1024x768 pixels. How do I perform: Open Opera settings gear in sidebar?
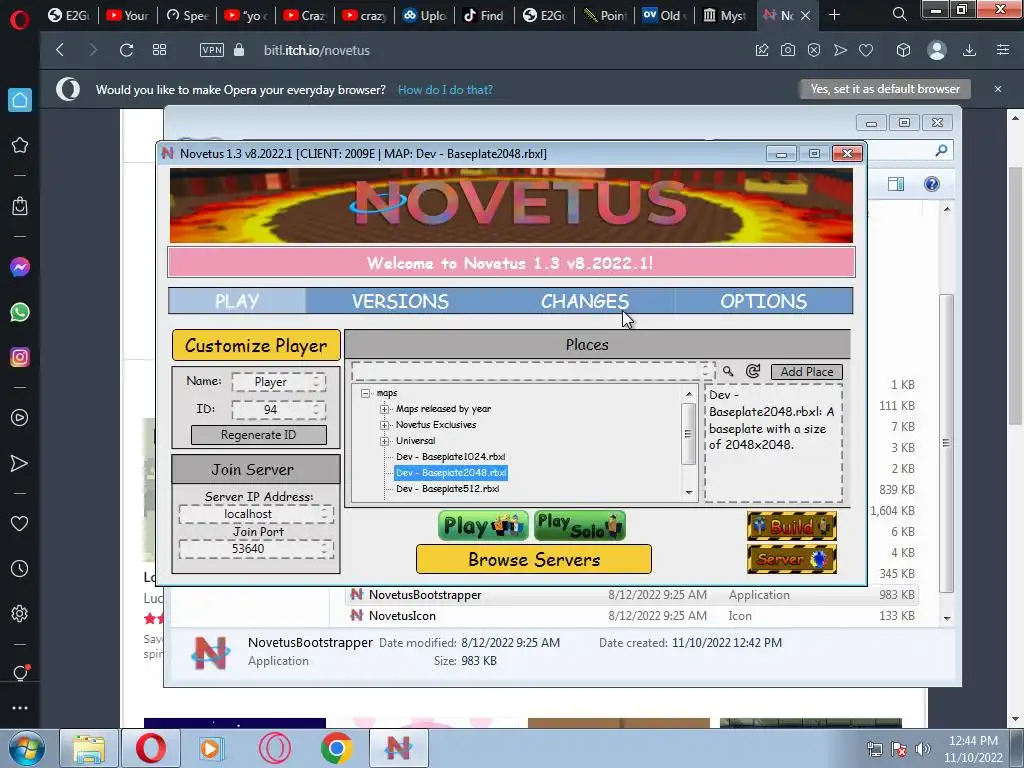20,614
